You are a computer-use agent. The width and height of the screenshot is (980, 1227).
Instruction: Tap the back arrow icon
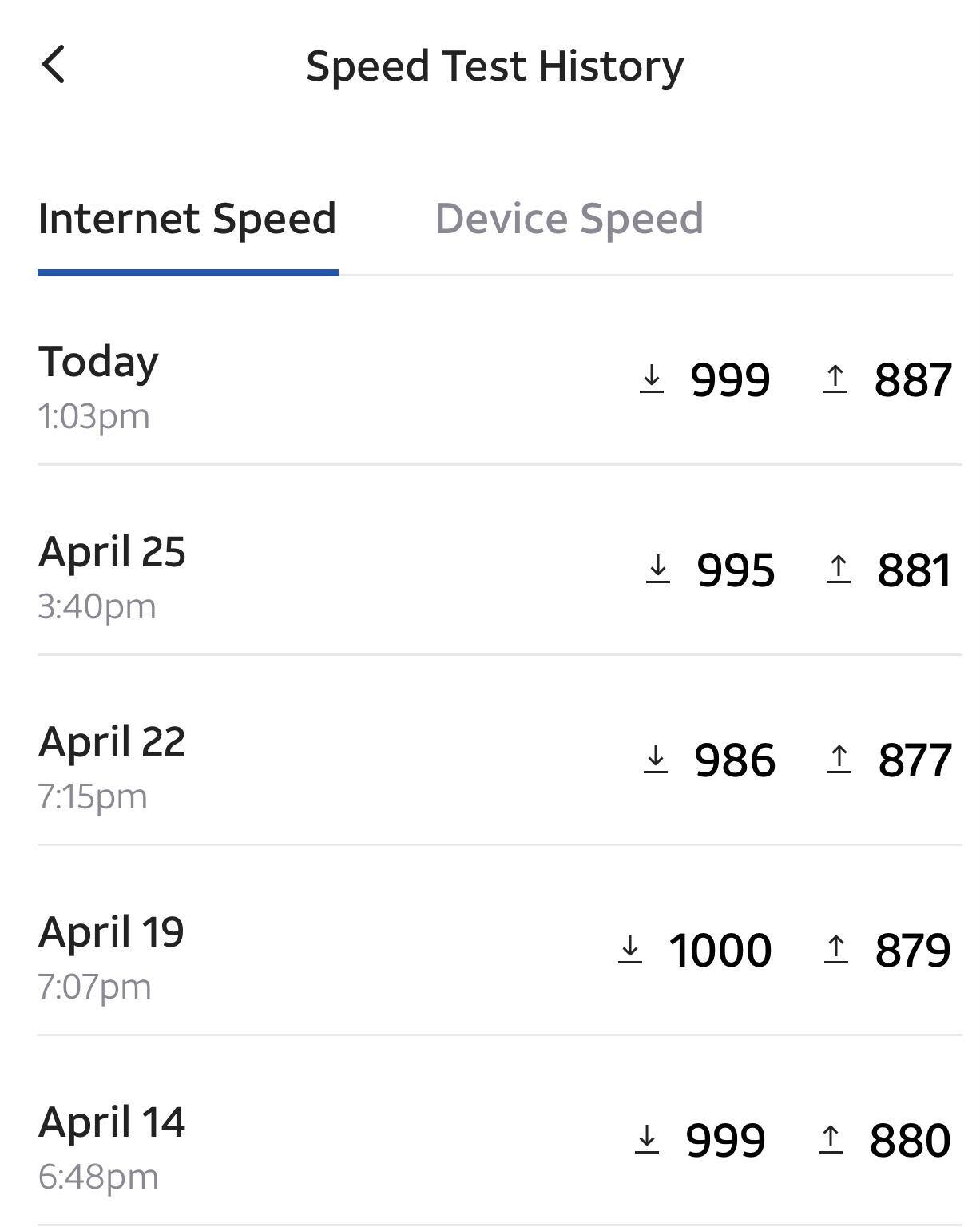tap(54, 65)
